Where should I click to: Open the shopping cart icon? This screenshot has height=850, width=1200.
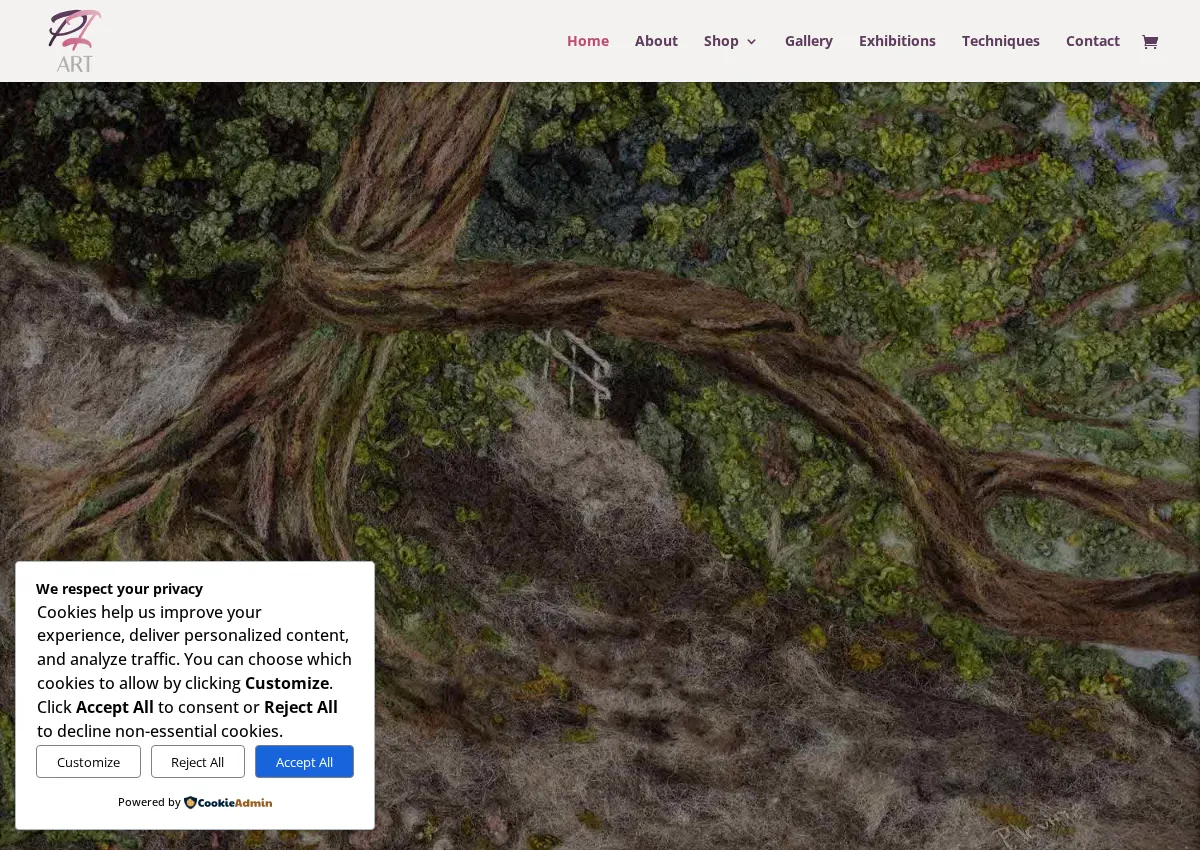[1150, 41]
